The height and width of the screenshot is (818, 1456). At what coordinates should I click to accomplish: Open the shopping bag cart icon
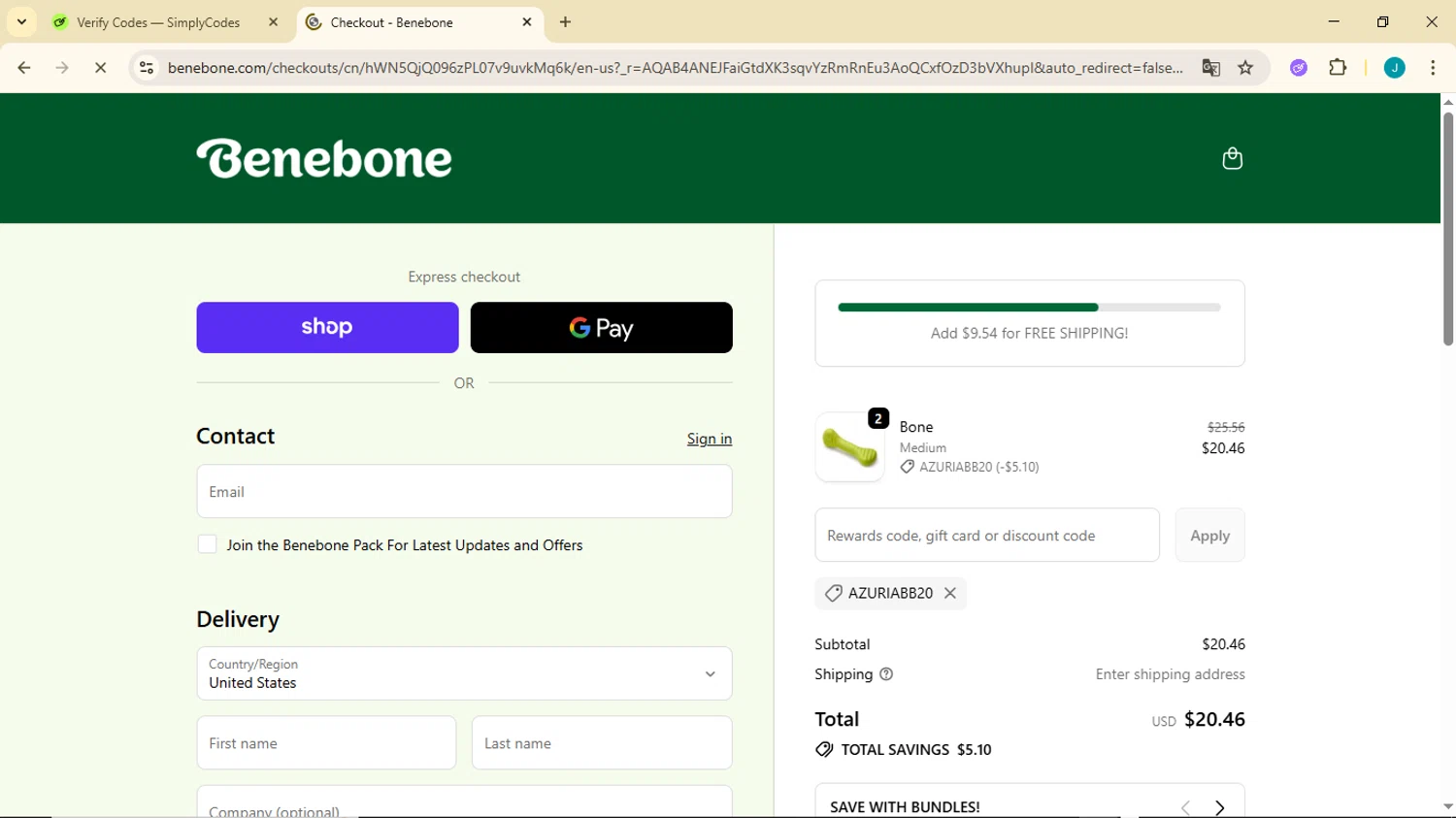(1232, 158)
